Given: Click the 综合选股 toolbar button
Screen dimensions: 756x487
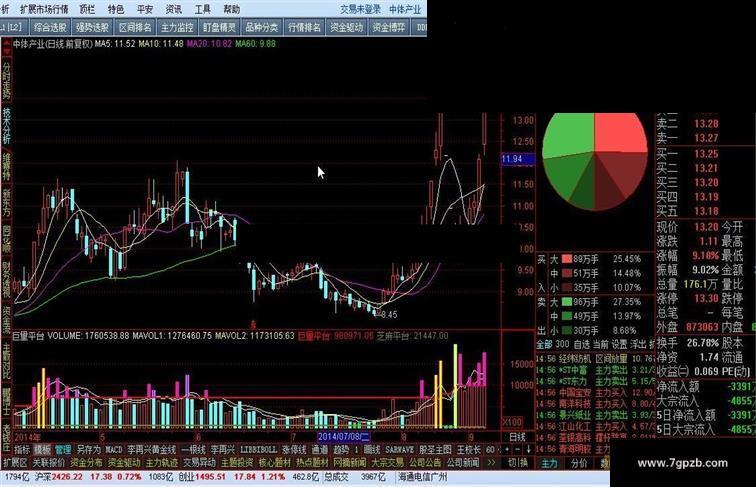Looking at the screenshot, I should (50, 27).
